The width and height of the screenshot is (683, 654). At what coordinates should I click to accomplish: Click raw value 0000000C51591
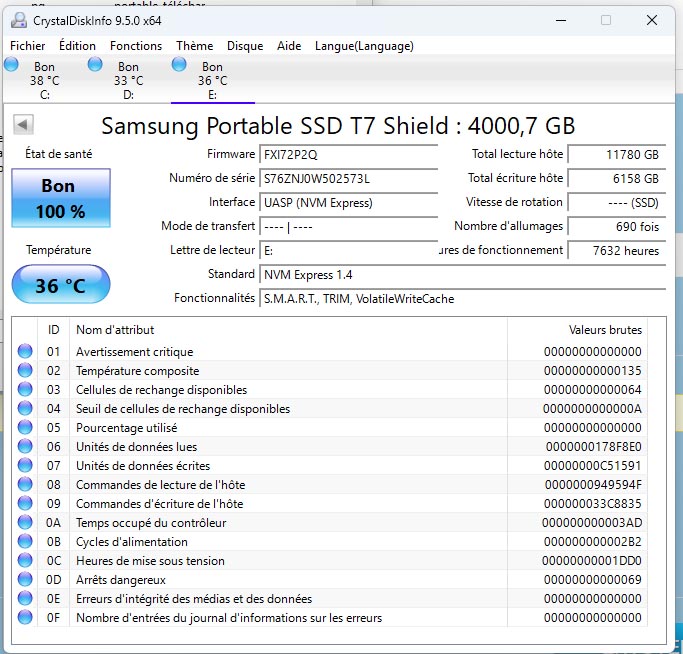(x=592, y=466)
